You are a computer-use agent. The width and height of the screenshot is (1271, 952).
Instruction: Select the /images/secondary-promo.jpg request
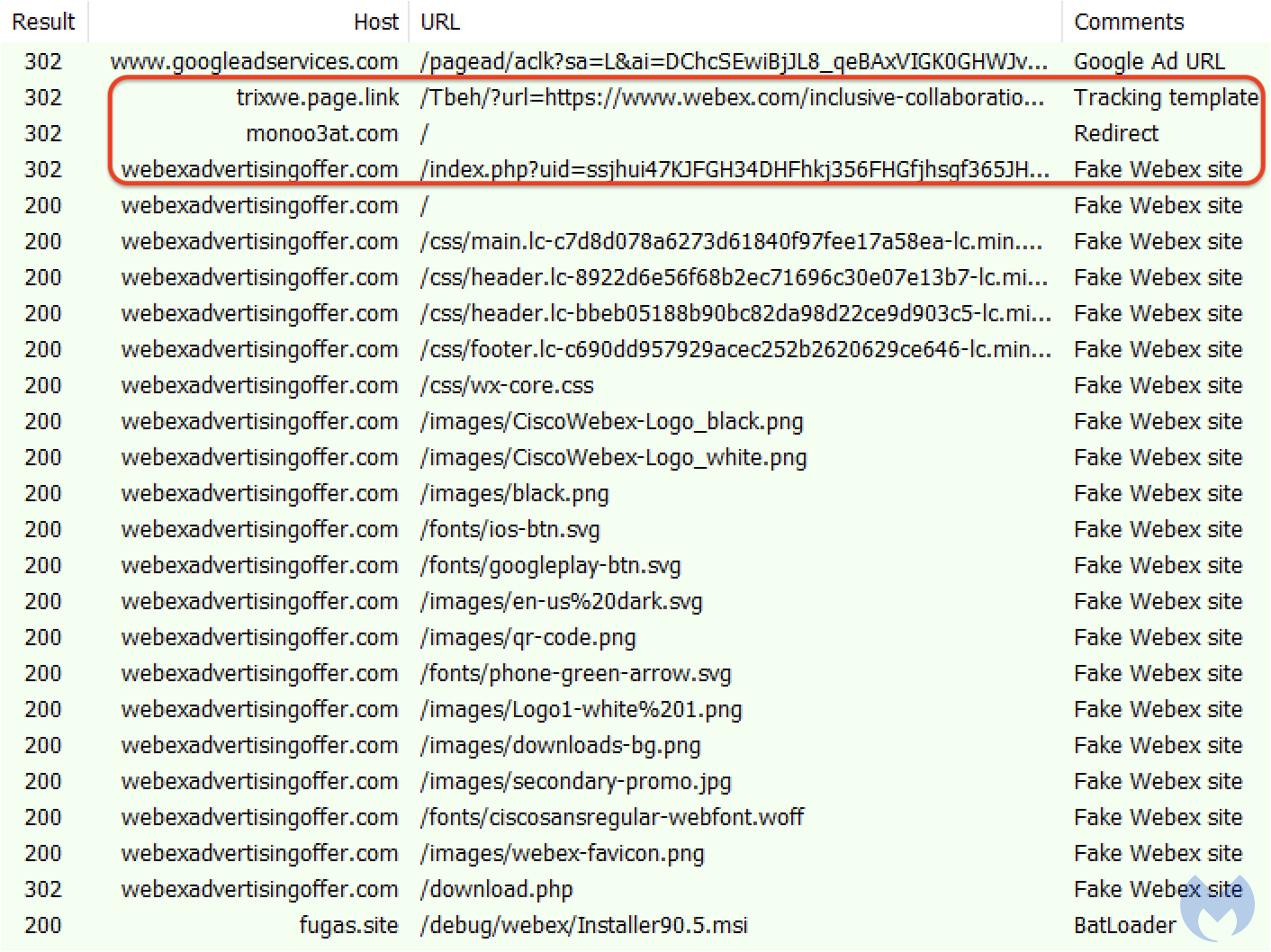click(575, 781)
